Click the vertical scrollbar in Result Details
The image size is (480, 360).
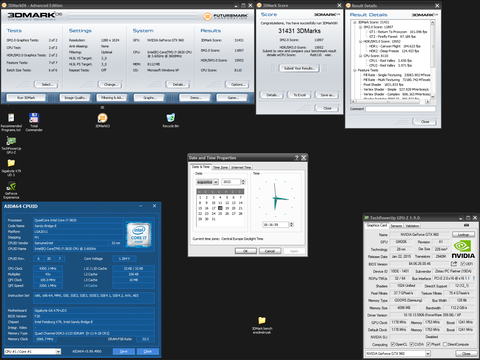[433, 59]
